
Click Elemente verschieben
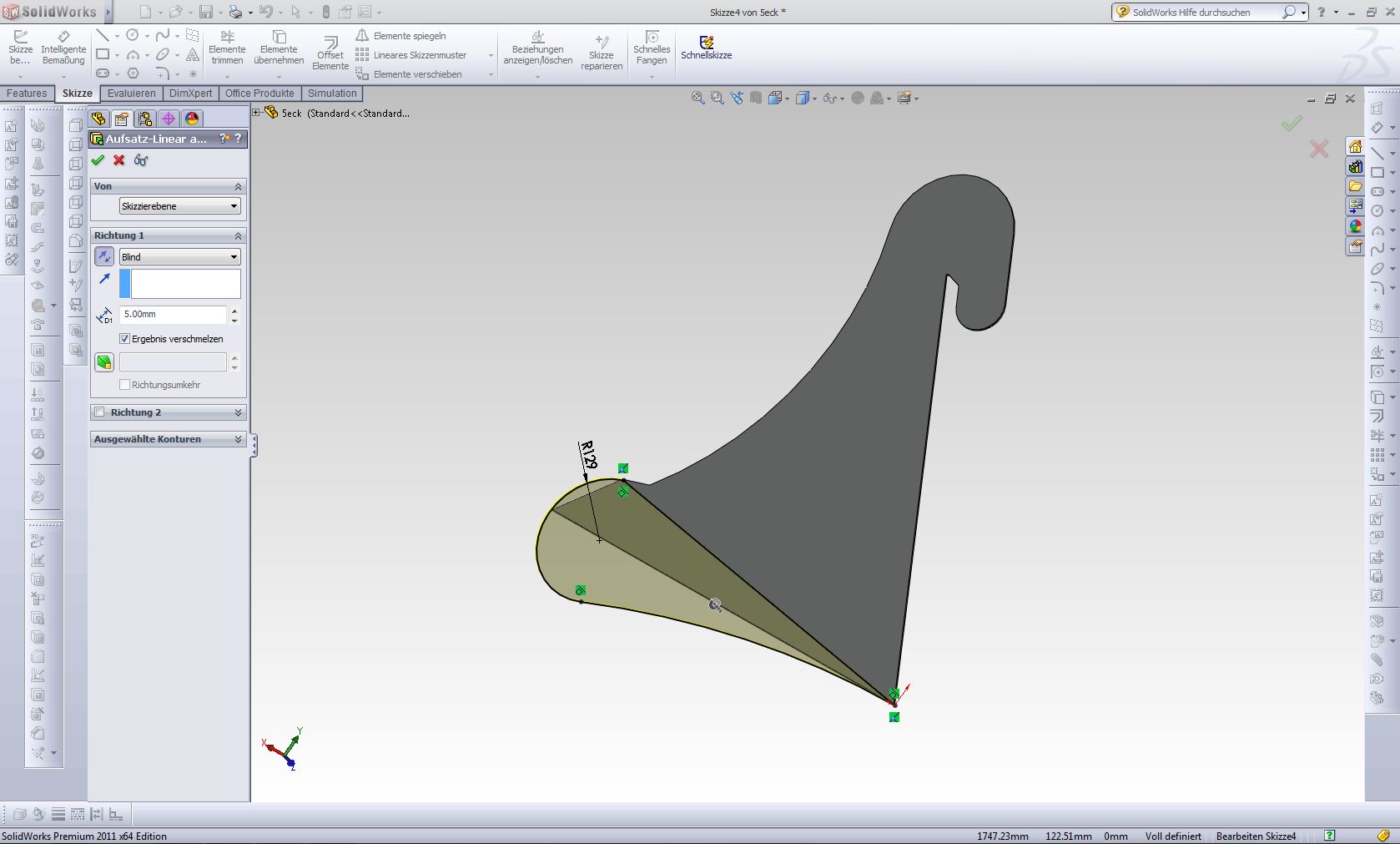409,74
